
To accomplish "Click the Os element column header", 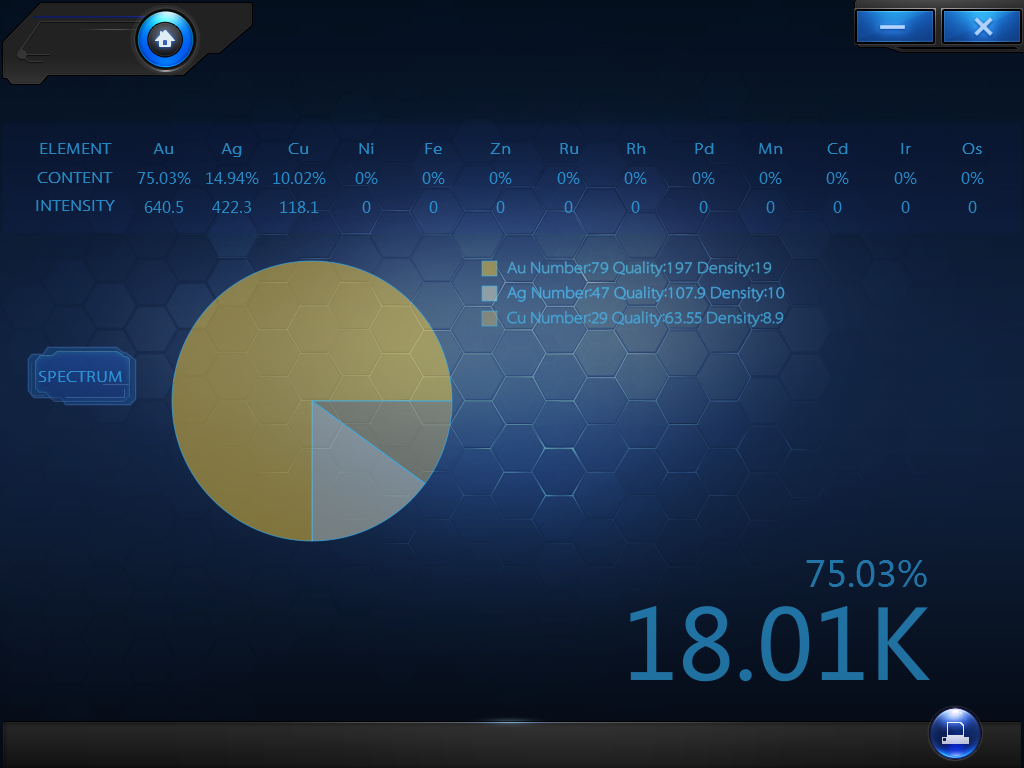I will point(972,149).
